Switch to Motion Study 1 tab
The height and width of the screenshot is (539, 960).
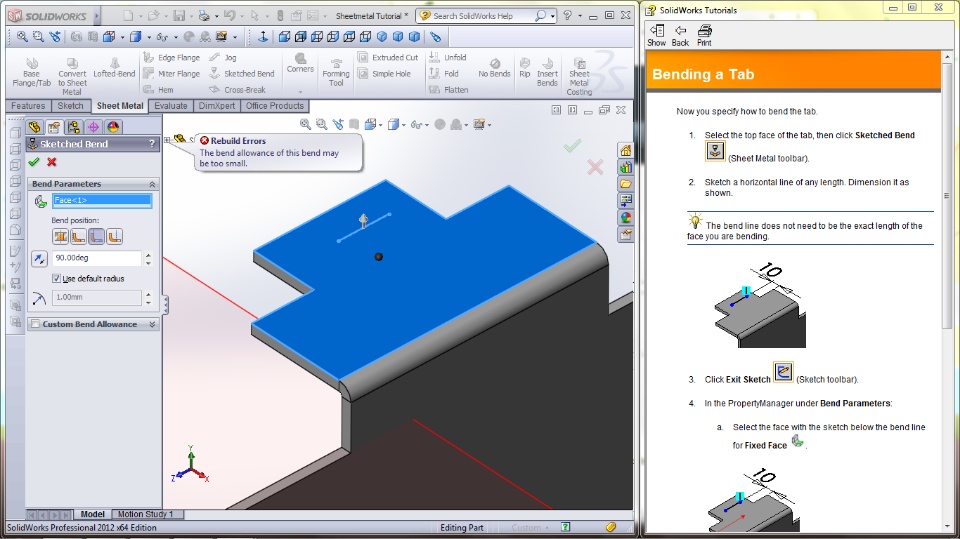pos(146,514)
